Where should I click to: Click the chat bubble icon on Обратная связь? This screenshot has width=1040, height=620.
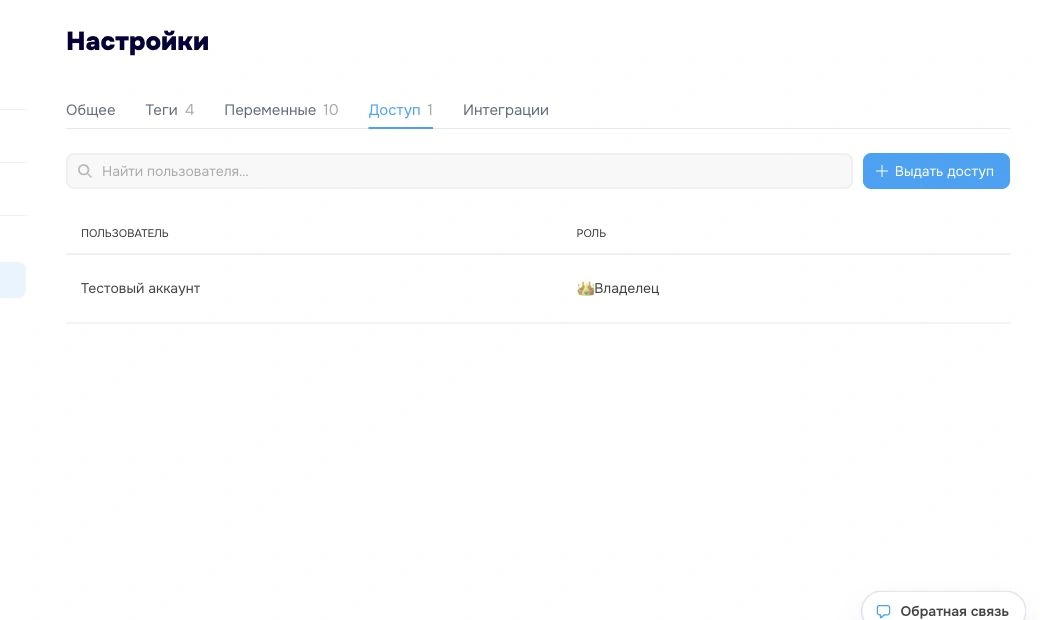(x=883, y=611)
